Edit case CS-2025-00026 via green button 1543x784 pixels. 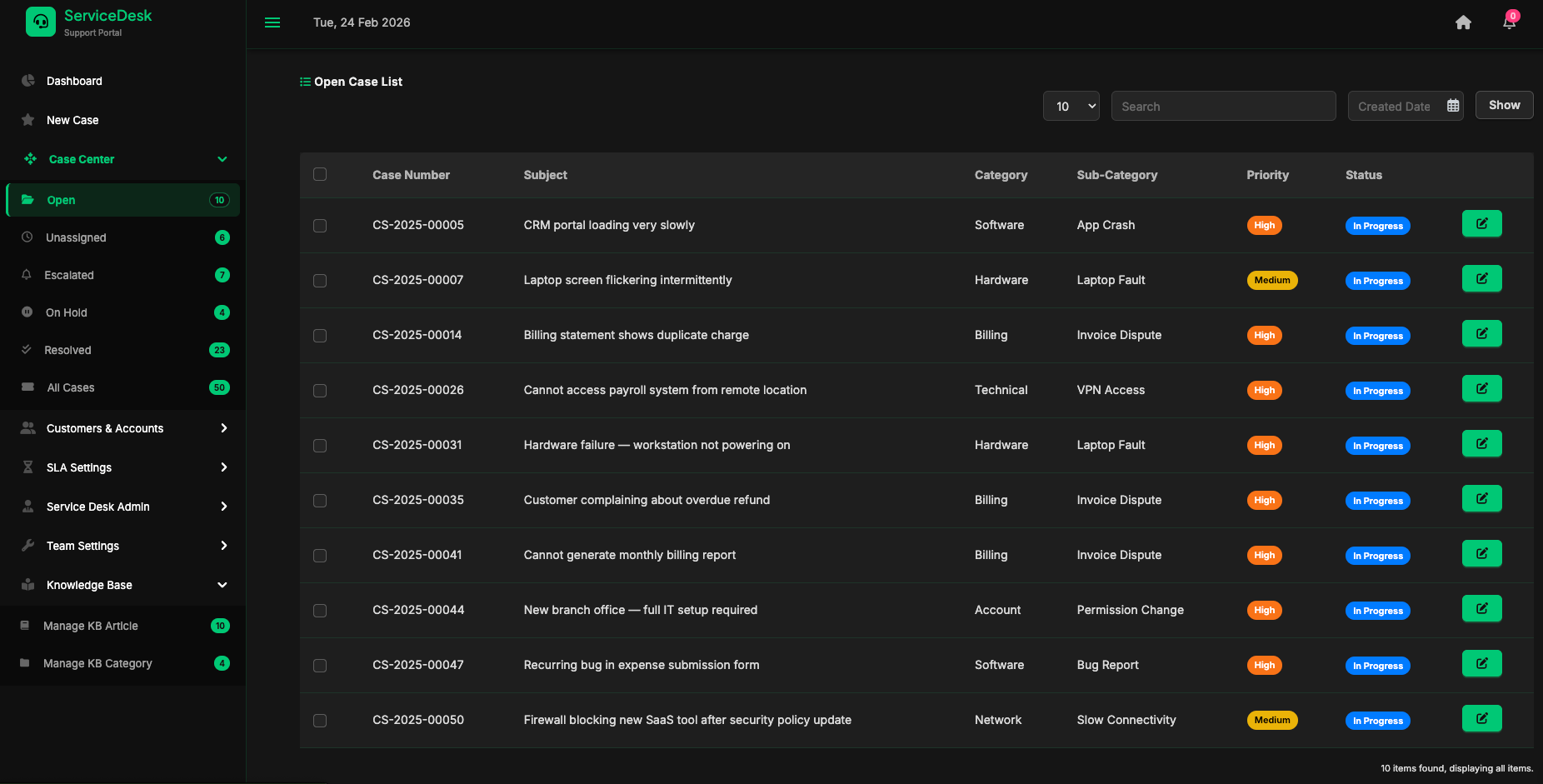(x=1481, y=389)
